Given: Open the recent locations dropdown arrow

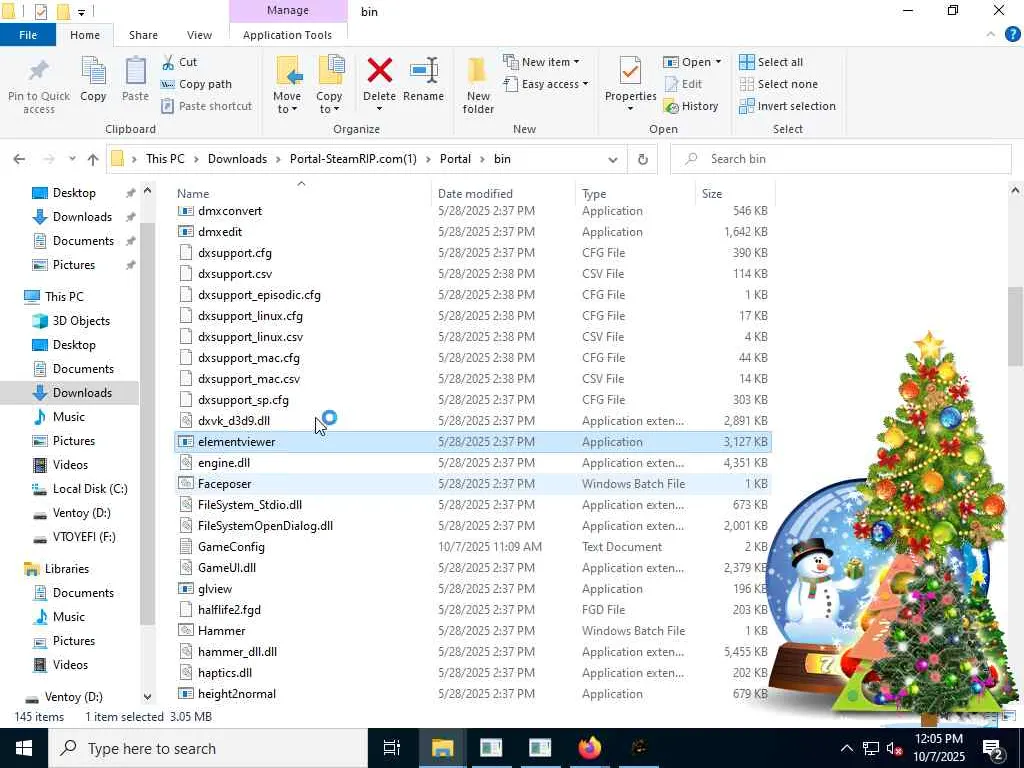Looking at the screenshot, I should tap(72, 159).
